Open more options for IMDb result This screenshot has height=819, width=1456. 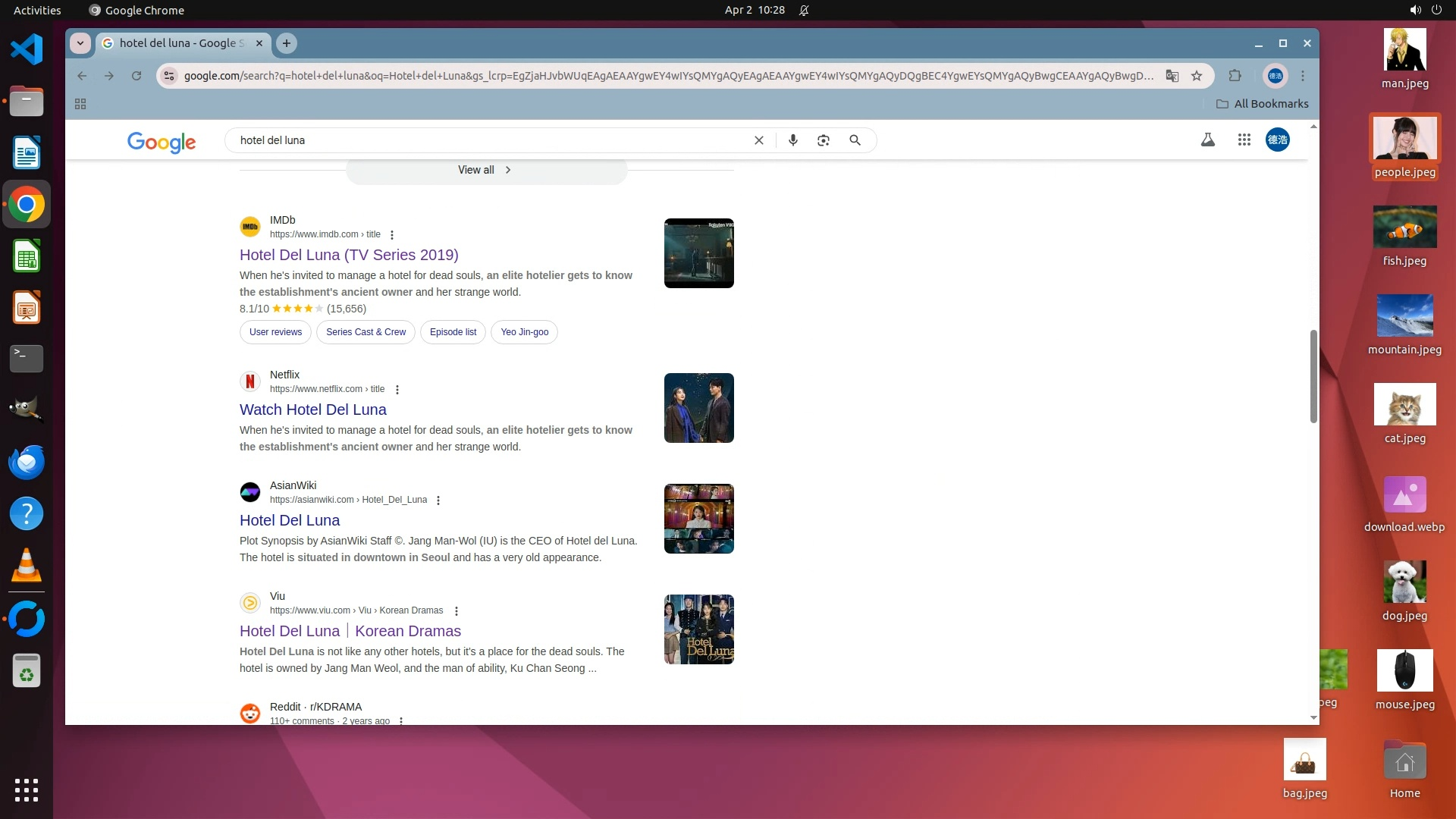[392, 235]
